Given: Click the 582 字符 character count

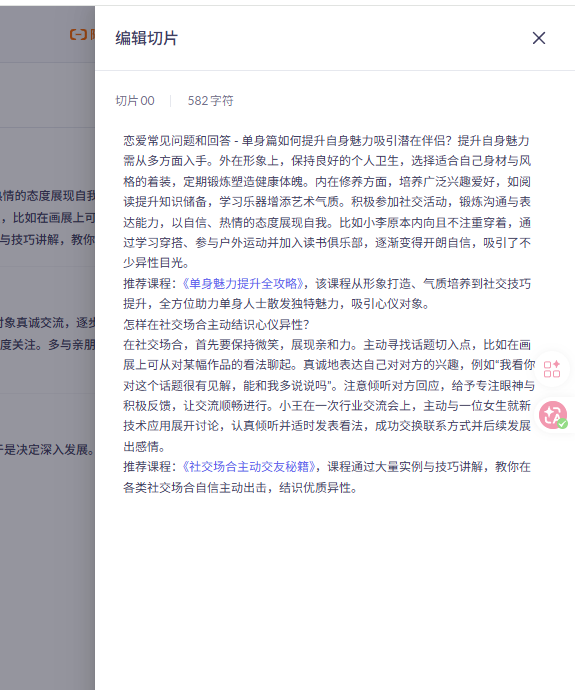Looking at the screenshot, I should pyautogui.click(x=210, y=101).
